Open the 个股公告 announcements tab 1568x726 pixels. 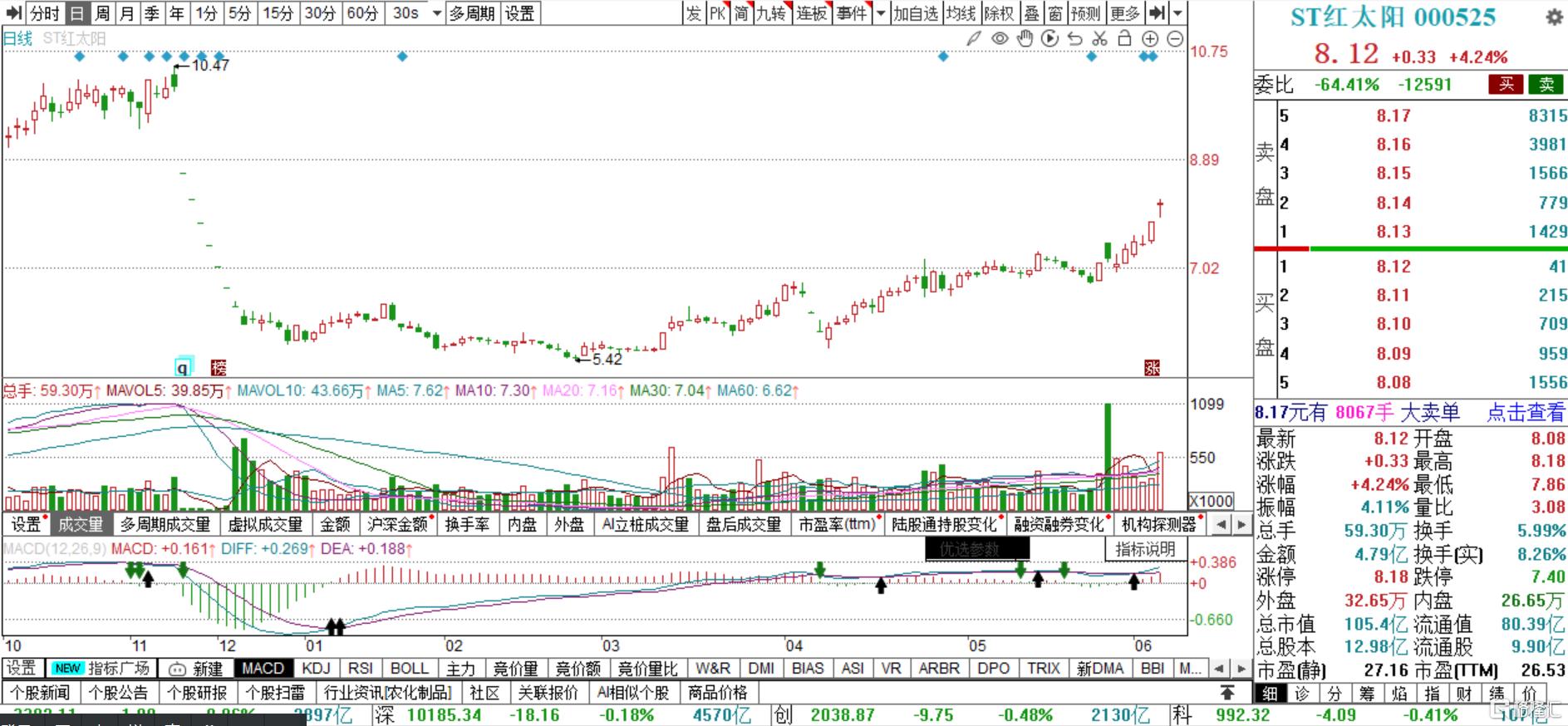click(118, 692)
